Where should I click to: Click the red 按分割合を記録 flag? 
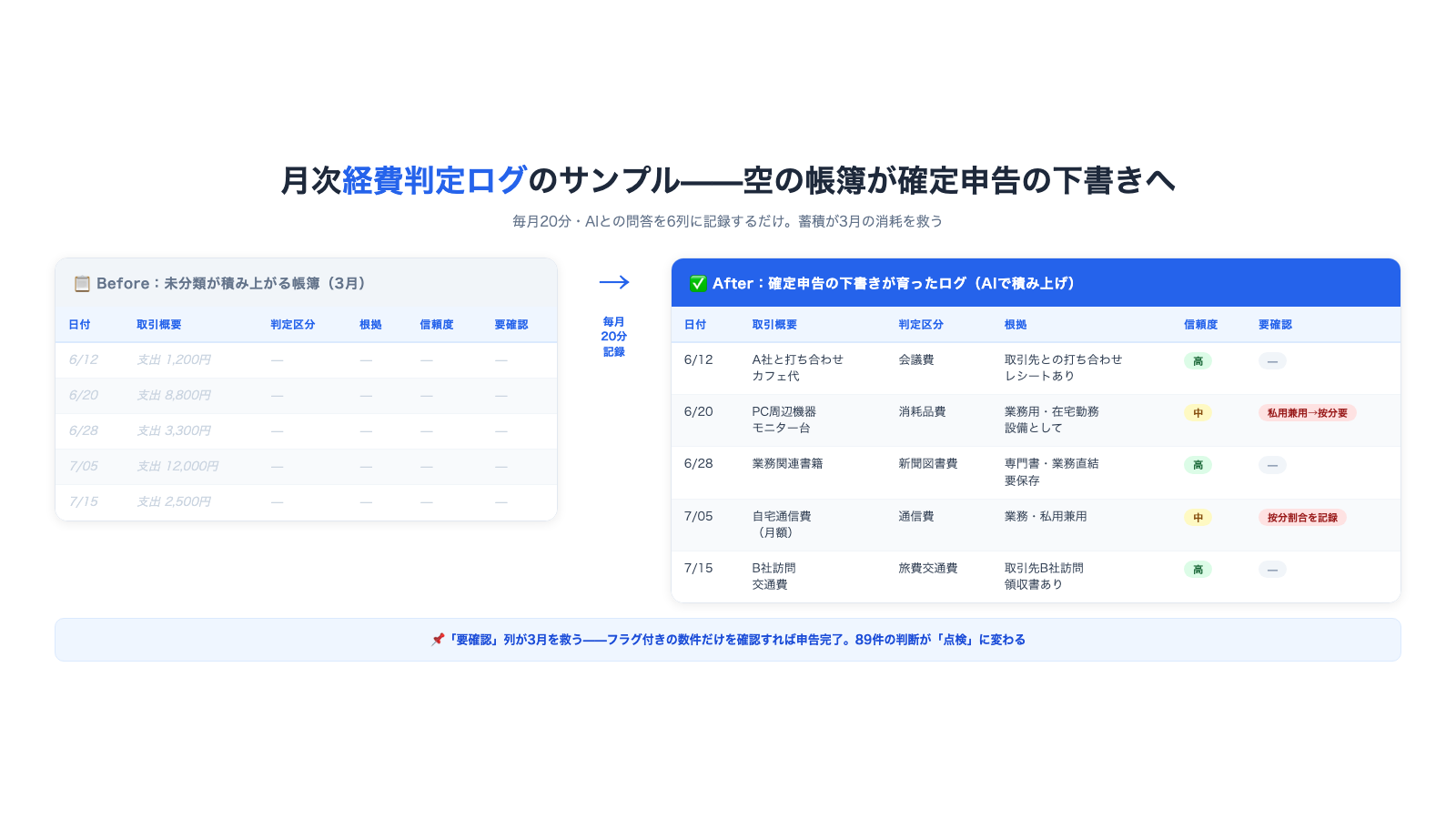[1302, 518]
